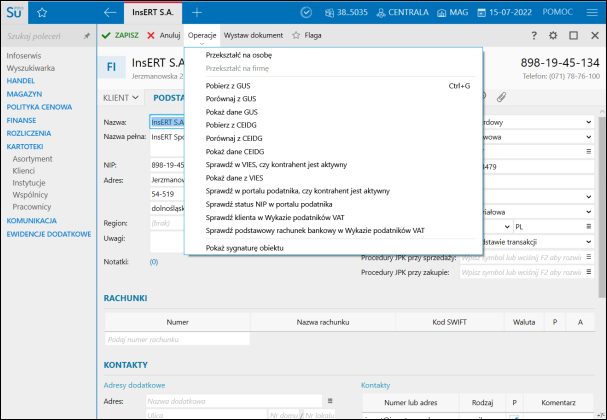
Task: Maximize the form with square icon
Action: click(573, 36)
